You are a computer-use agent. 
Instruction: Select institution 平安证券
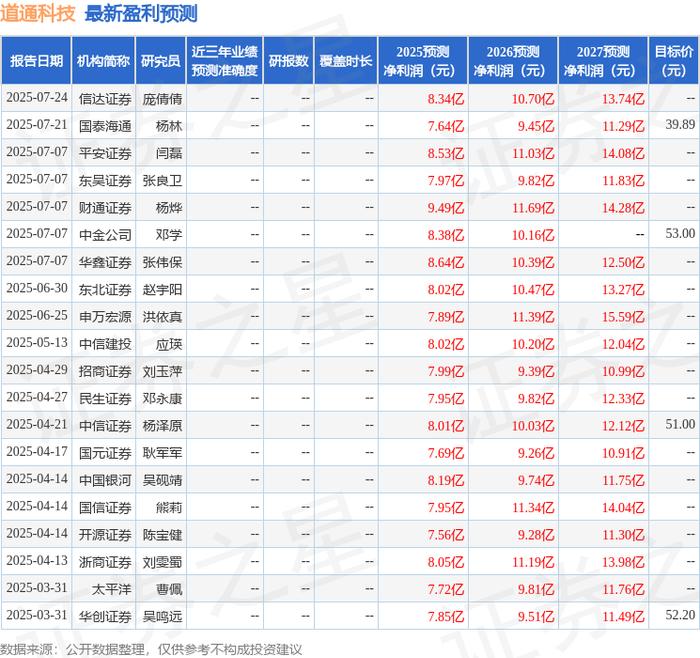(x=105, y=154)
